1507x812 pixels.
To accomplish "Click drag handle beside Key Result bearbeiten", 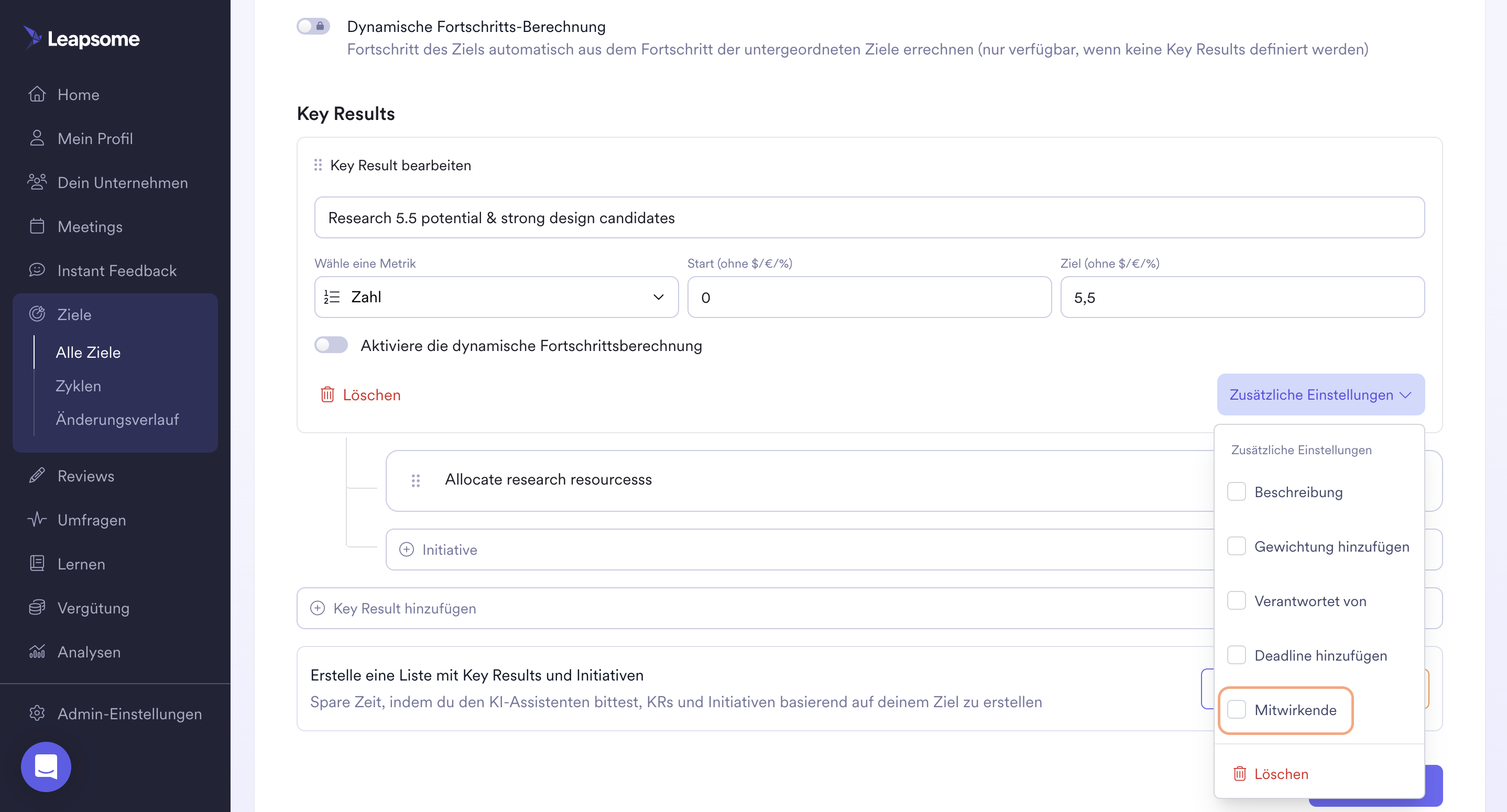I will pyautogui.click(x=318, y=165).
